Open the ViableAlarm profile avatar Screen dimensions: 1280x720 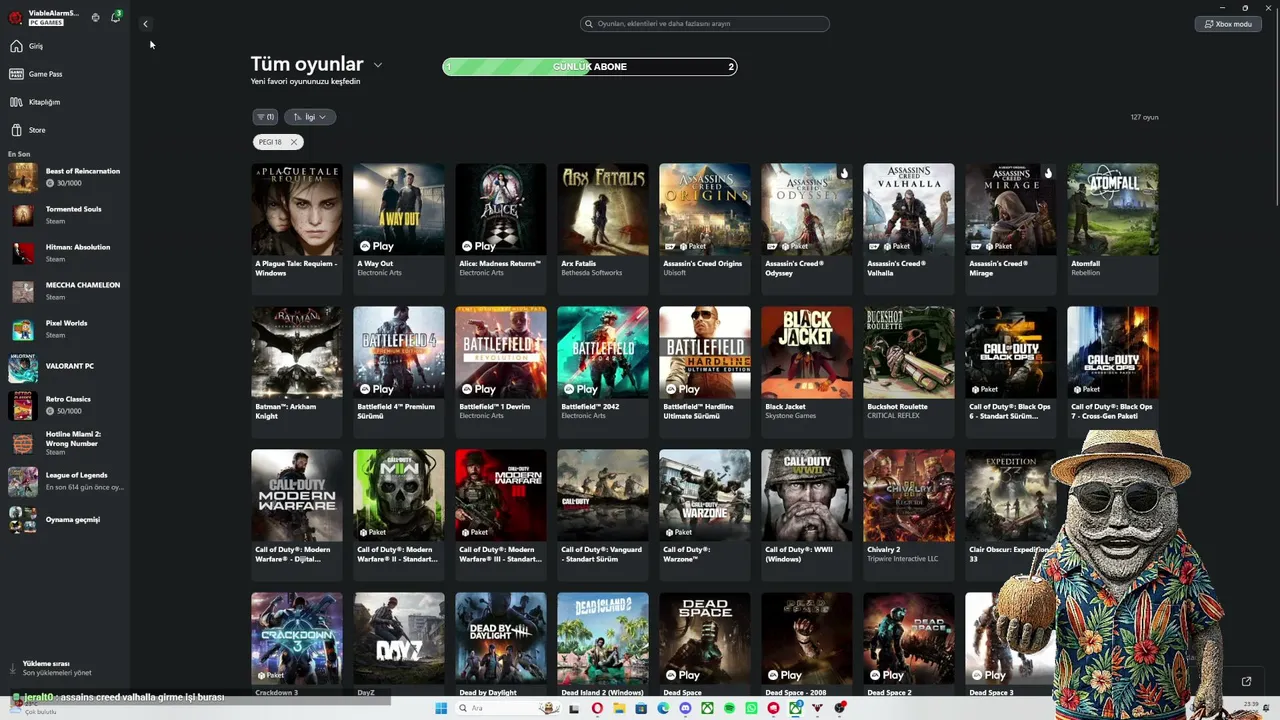[x=15, y=17]
